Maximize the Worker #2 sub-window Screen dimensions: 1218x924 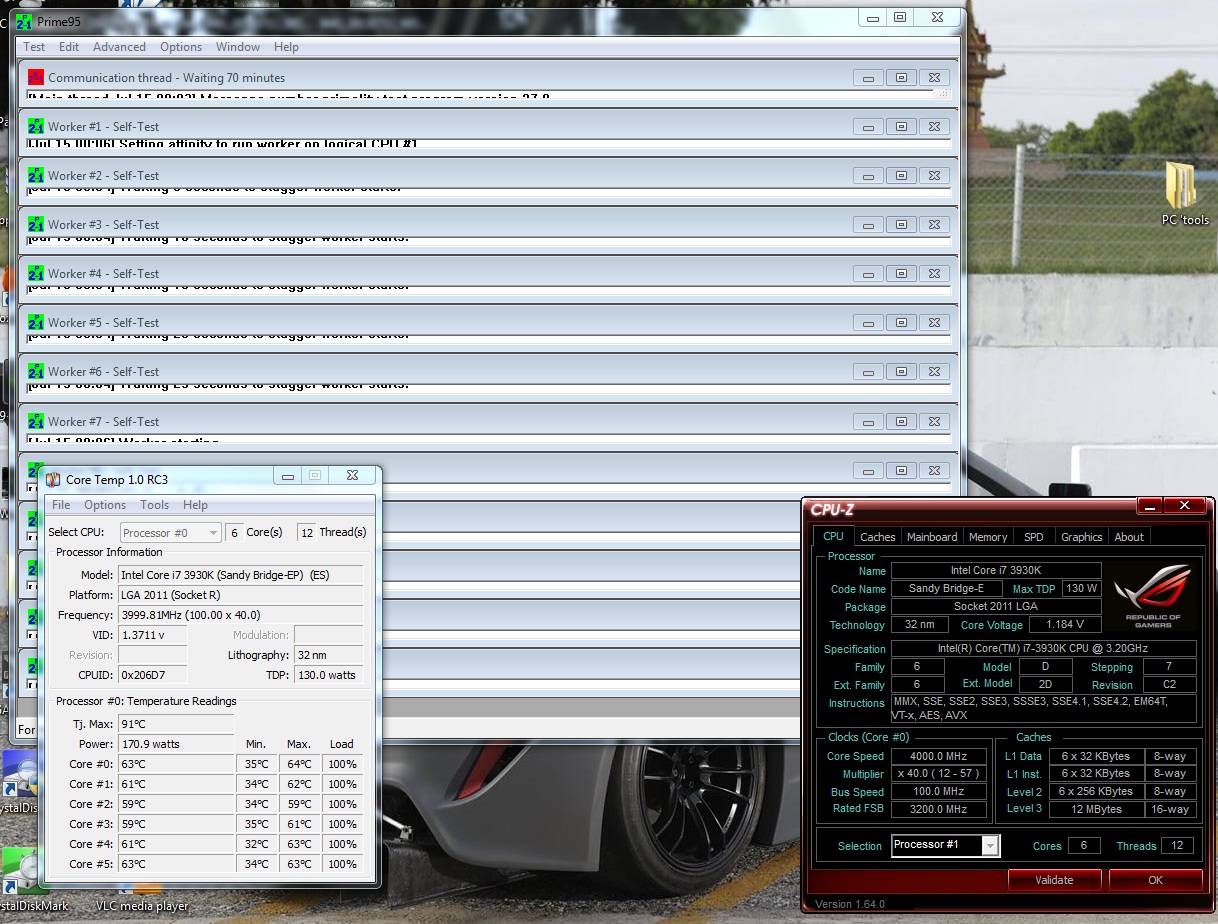click(901, 176)
